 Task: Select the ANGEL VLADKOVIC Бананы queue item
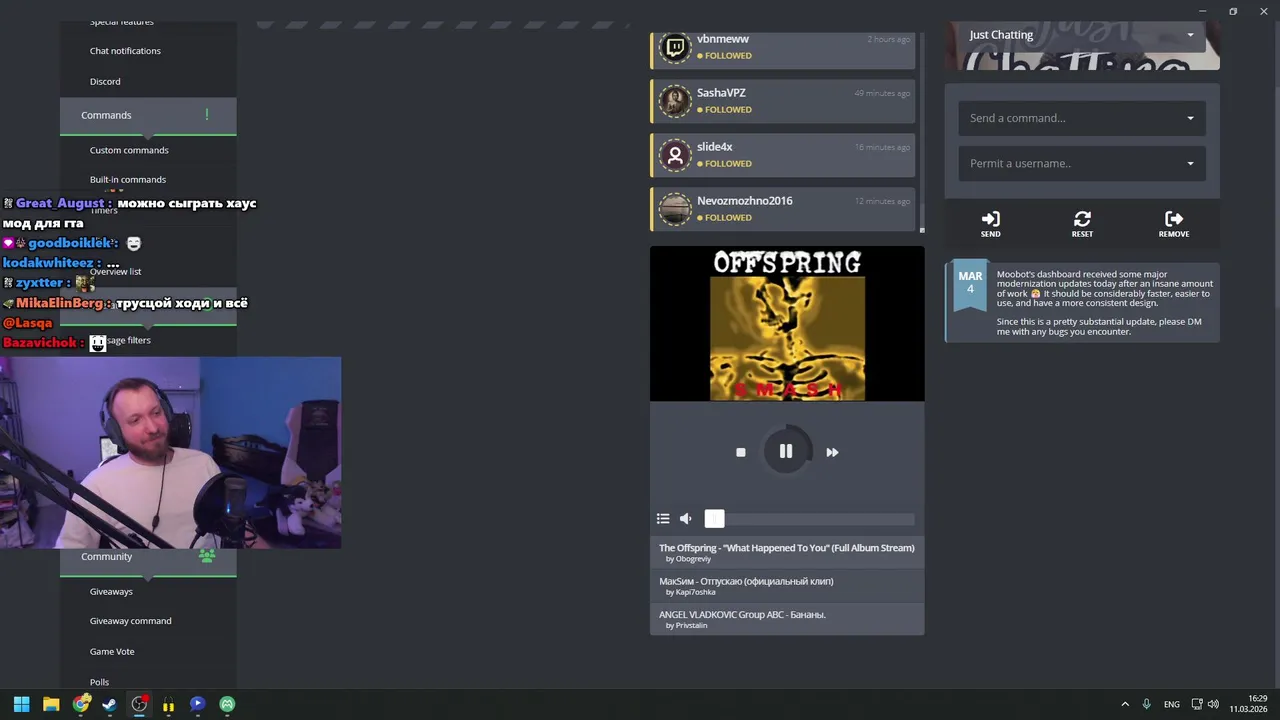(x=787, y=619)
